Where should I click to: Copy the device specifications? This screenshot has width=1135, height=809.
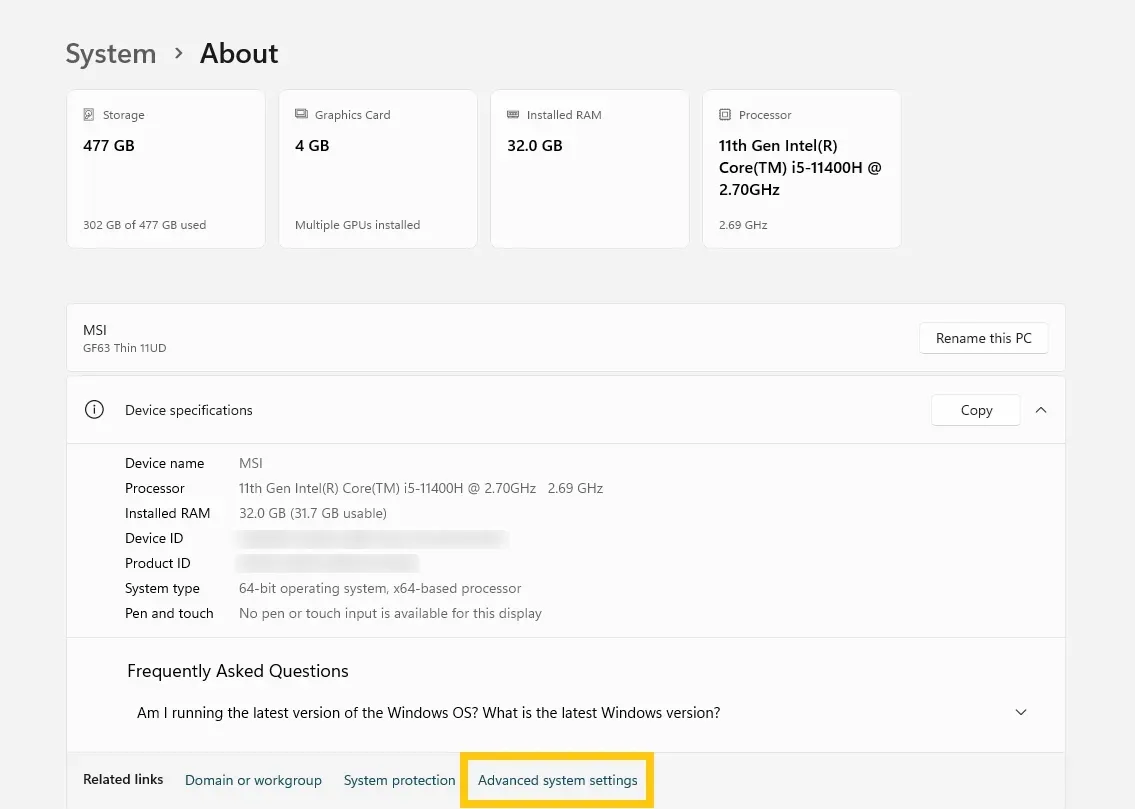coord(976,410)
